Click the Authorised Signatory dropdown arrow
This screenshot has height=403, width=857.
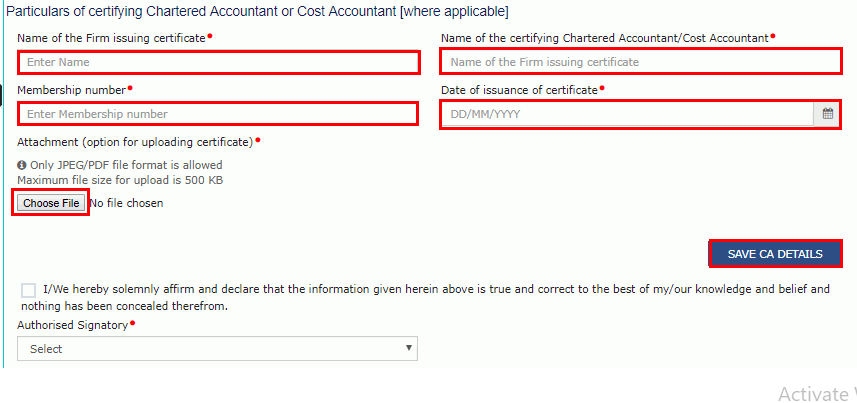408,348
